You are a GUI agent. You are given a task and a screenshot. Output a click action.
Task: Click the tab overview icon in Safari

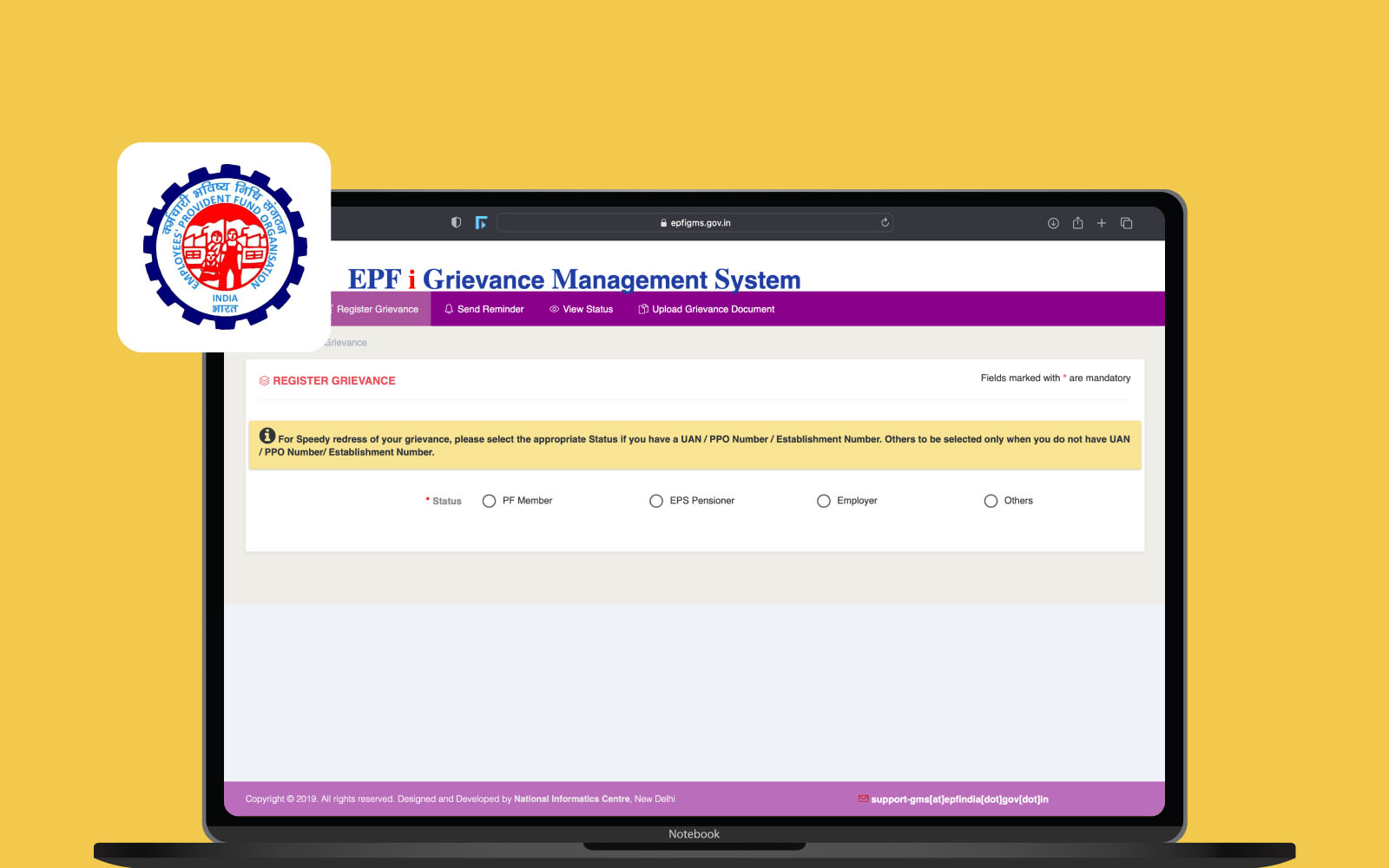(x=1126, y=222)
